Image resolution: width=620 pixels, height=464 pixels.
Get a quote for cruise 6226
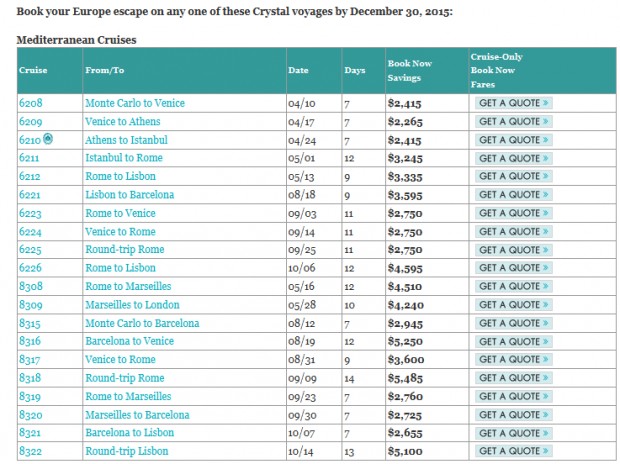pyautogui.click(x=513, y=268)
